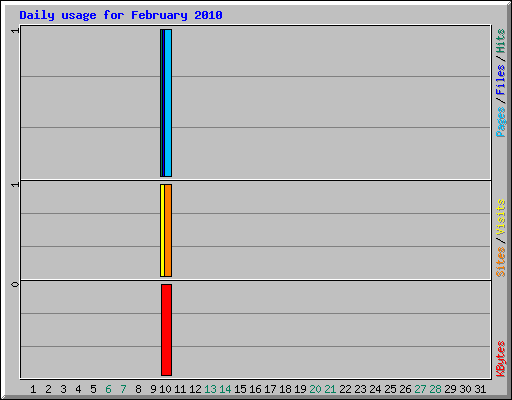Click day label 23 on x-axis
512x400 pixels.
click(x=360, y=389)
